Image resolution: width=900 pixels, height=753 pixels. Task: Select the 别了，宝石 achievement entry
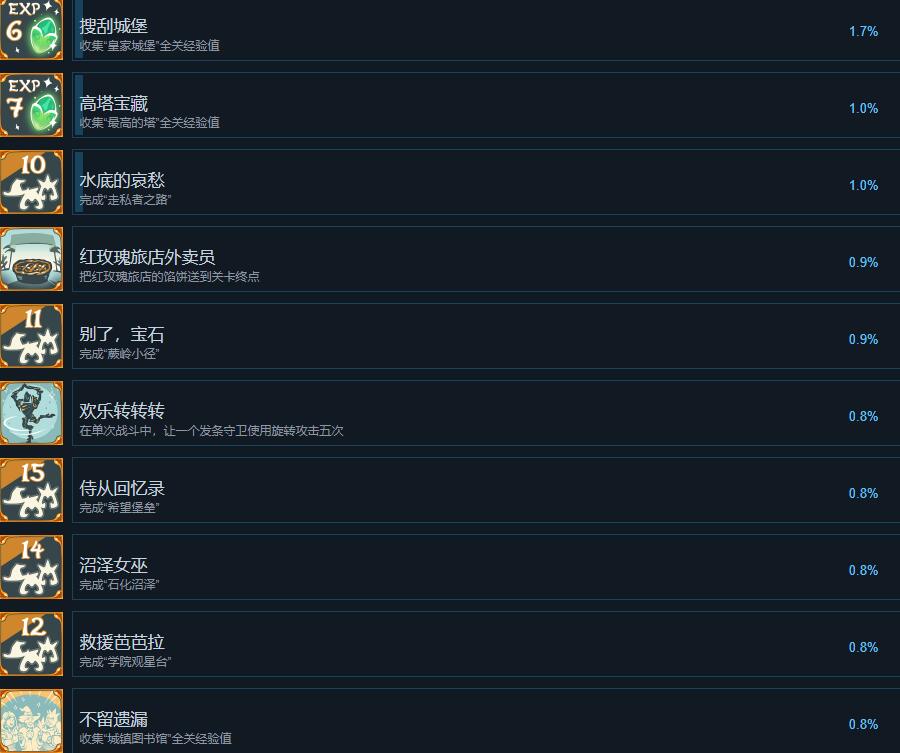point(486,336)
